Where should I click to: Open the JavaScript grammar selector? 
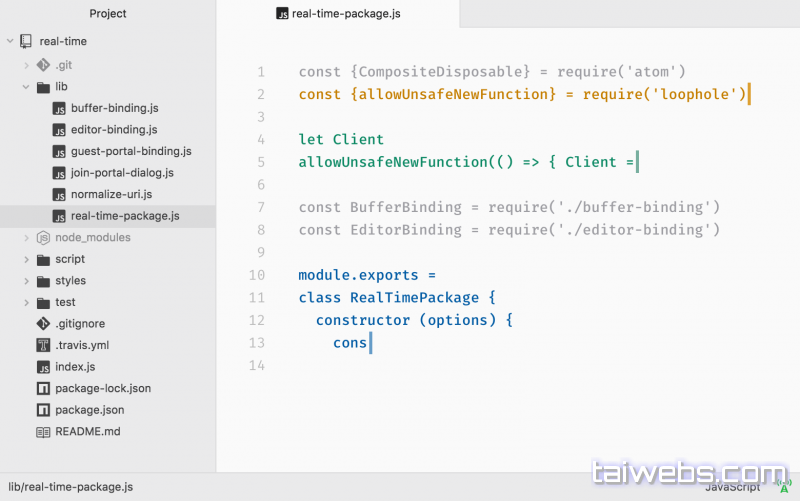coord(732,487)
